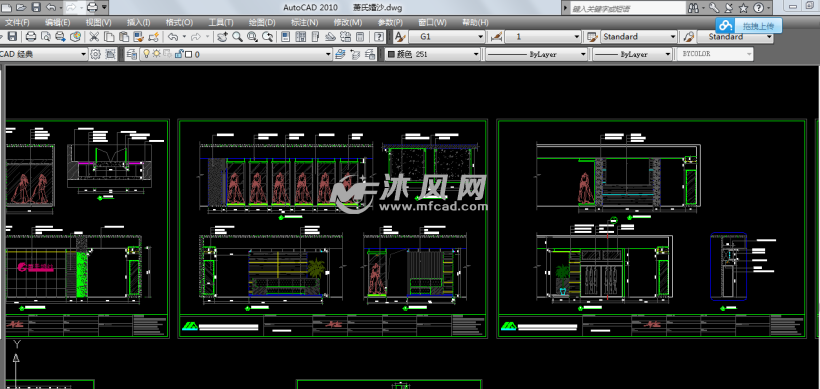Toggle layer 0 lock padlock
This screenshot has width=820, height=389.
point(178,54)
